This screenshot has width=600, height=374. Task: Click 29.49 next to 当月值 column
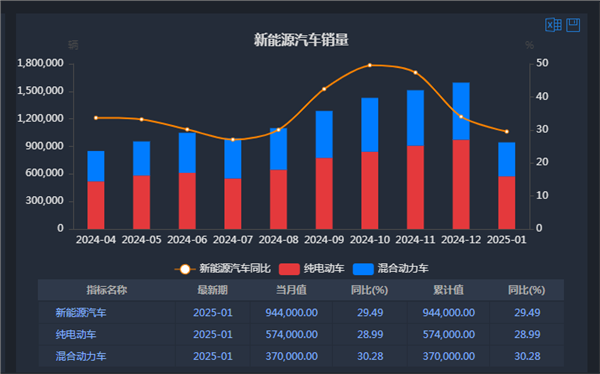(x=370, y=313)
